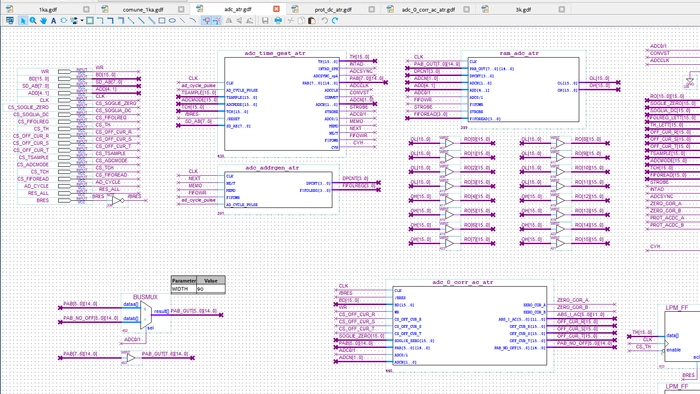Select the adc_addrgen_atr block title

click(x=272, y=168)
